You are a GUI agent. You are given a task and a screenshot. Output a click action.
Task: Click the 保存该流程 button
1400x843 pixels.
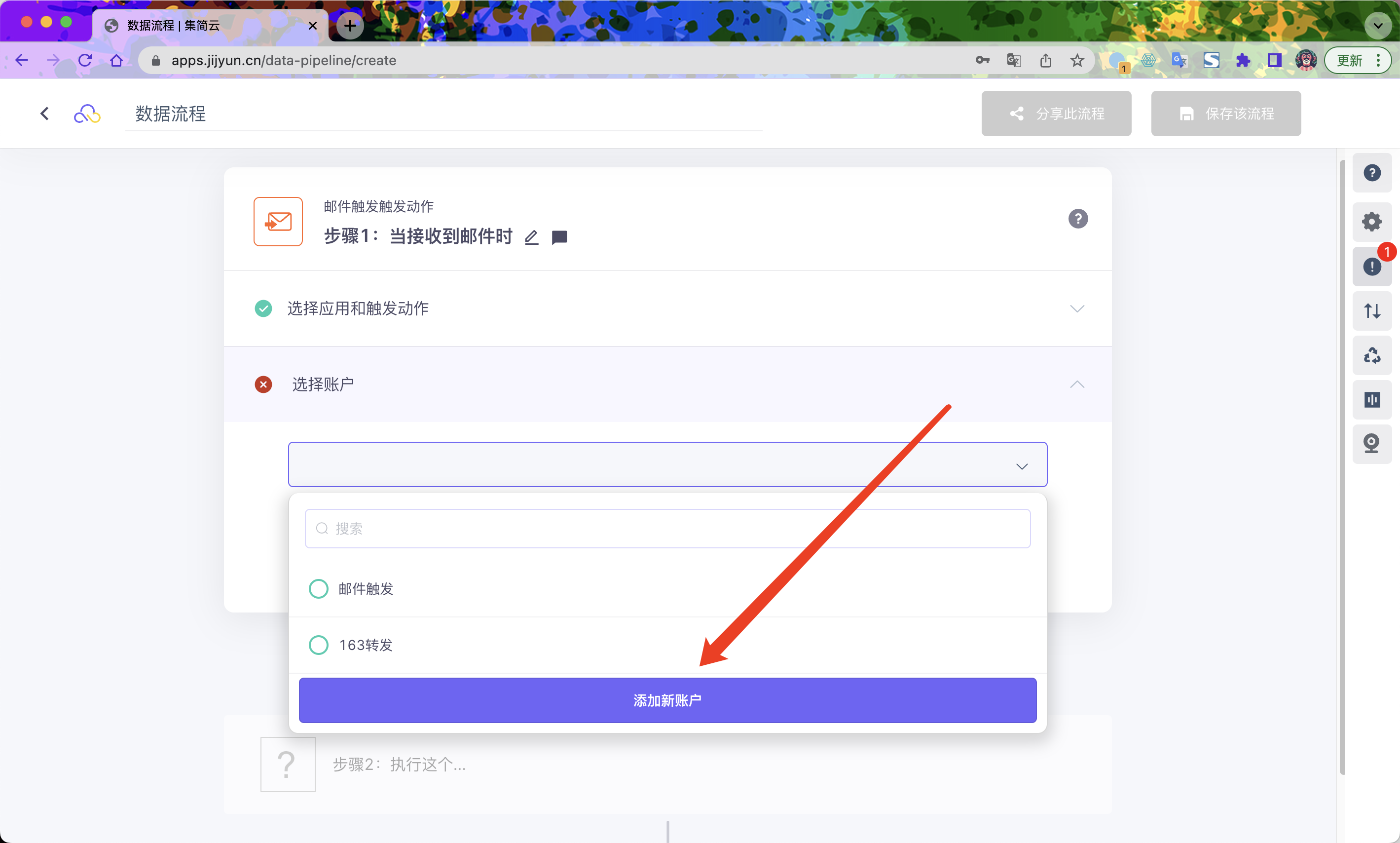[x=1226, y=114]
